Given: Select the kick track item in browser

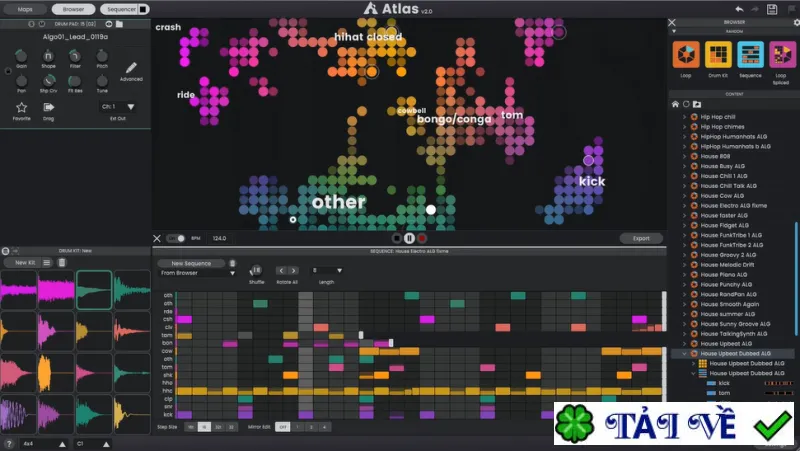Looking at the screenshot, I should pyautogui.click(x=724, y=383).
